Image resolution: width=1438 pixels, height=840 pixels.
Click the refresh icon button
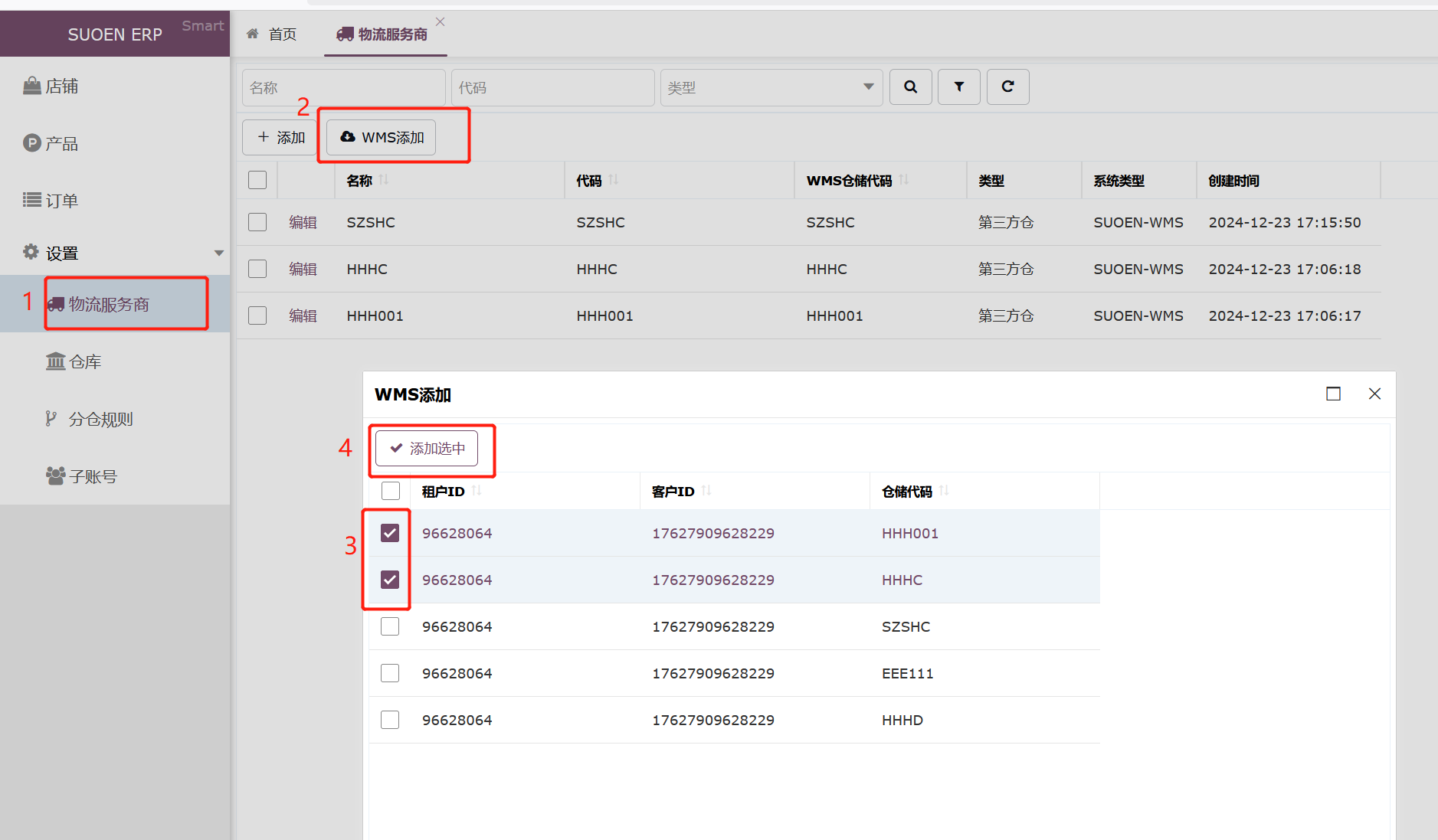(x=1007, y=87)
